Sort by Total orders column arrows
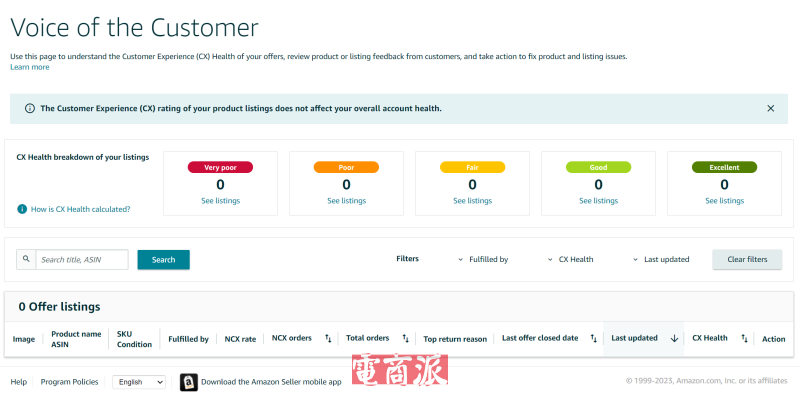 [x=405, y=339]
